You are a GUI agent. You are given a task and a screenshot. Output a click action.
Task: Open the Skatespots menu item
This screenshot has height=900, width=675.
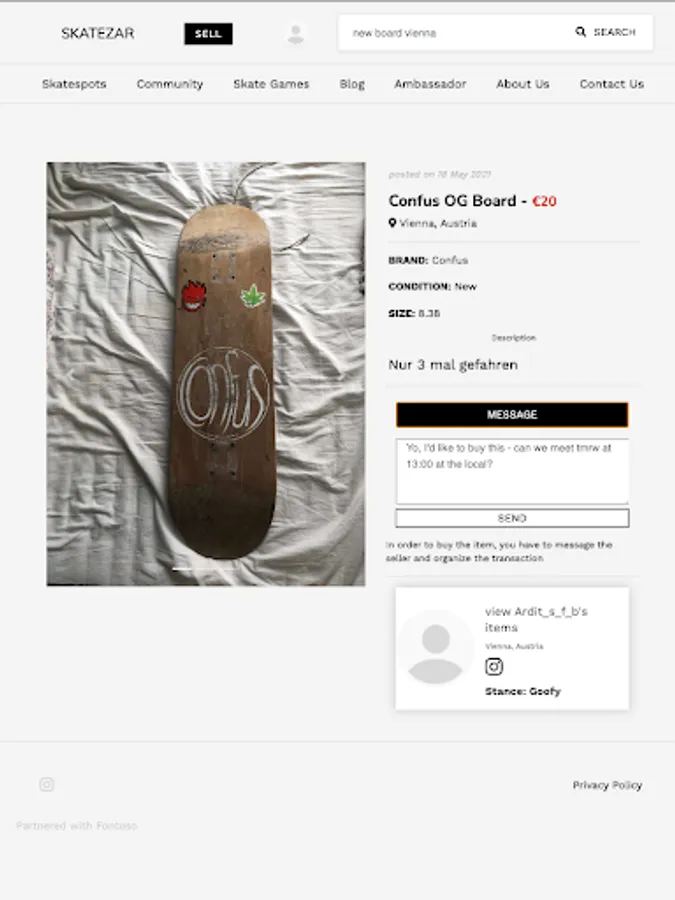(x=74, y=84)
